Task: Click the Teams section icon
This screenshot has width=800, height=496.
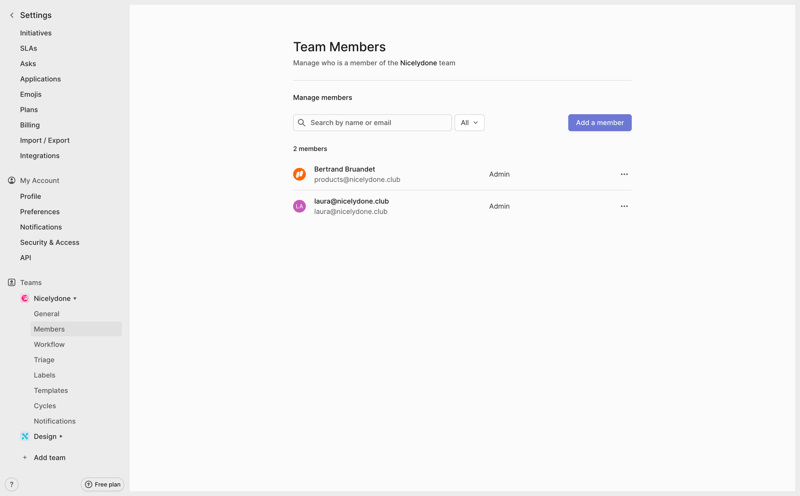Action: [x=12, y=282]
